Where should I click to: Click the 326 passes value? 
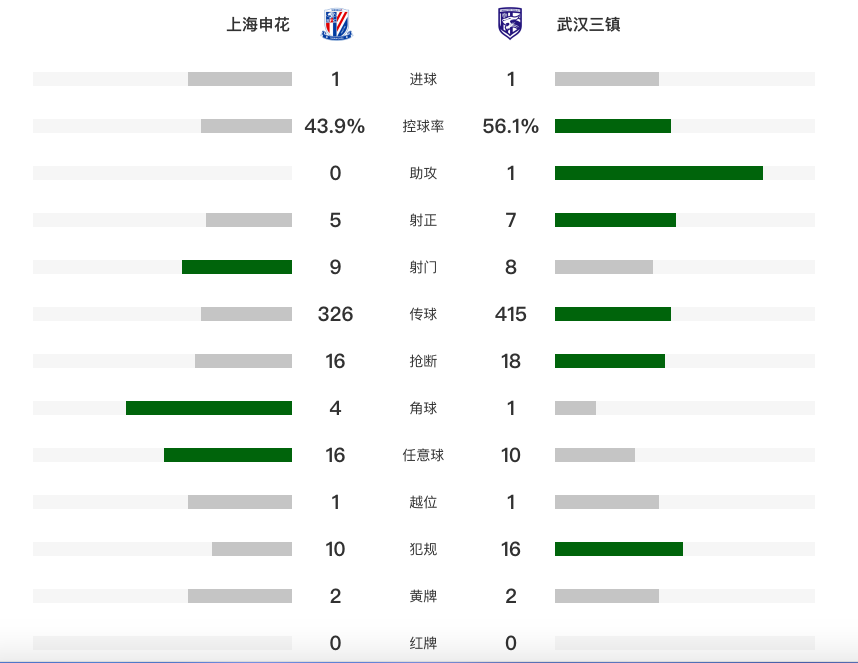(335, 314)
